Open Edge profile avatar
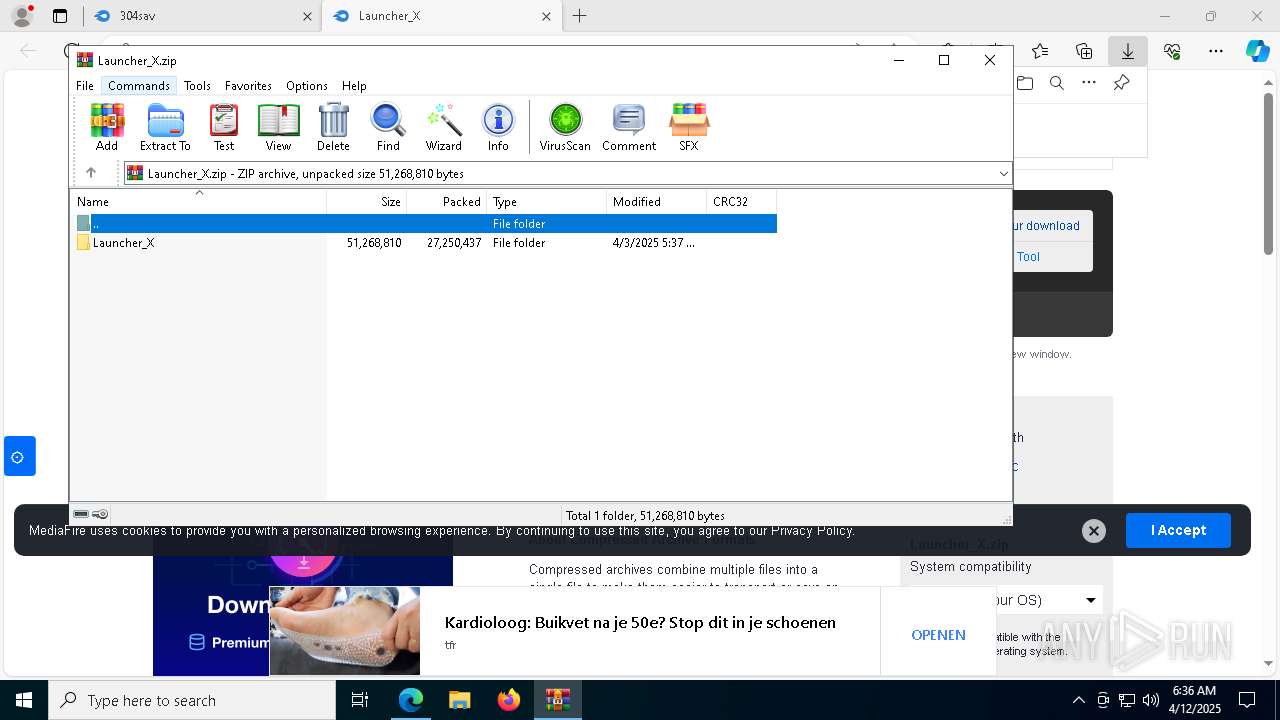This screenshot has width=1280, height=720. [22, 16]
